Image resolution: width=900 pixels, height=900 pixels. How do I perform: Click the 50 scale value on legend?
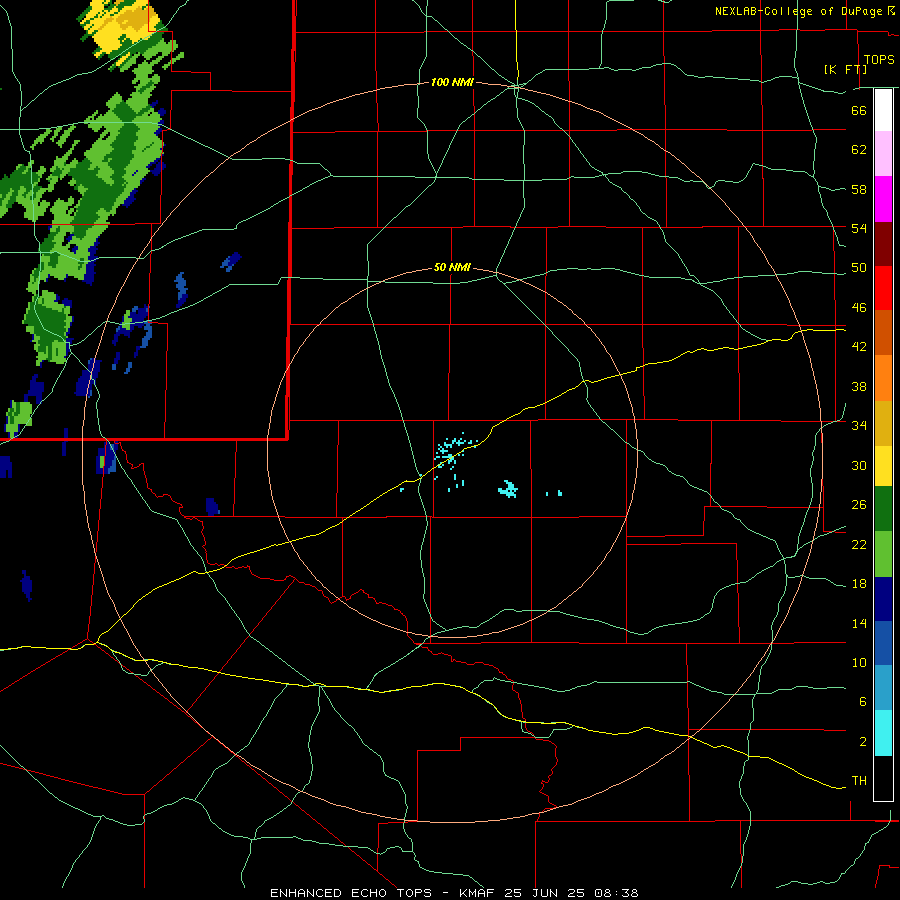(x=859, y=268)
